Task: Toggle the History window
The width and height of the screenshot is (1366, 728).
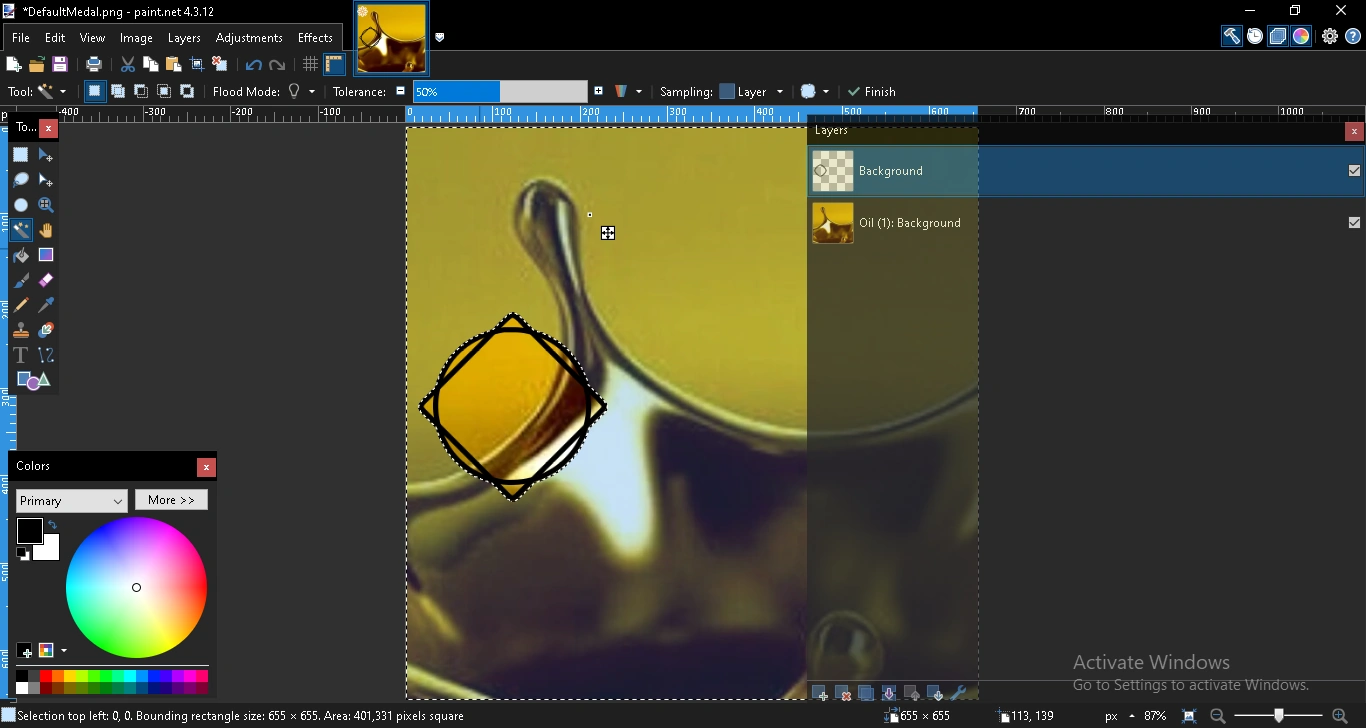Action: 1255,36
